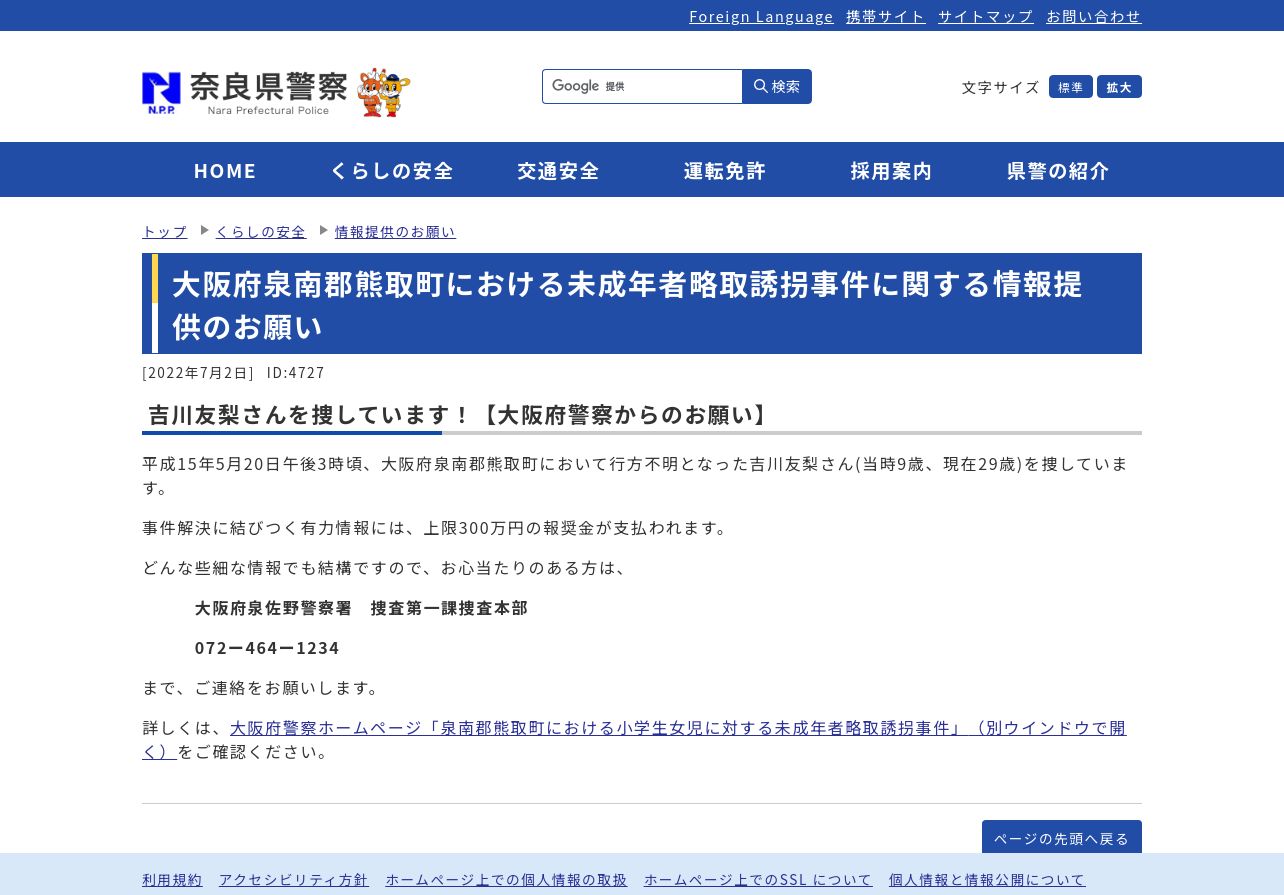Click トップ breadcrumb link

(x=165, y=232)
